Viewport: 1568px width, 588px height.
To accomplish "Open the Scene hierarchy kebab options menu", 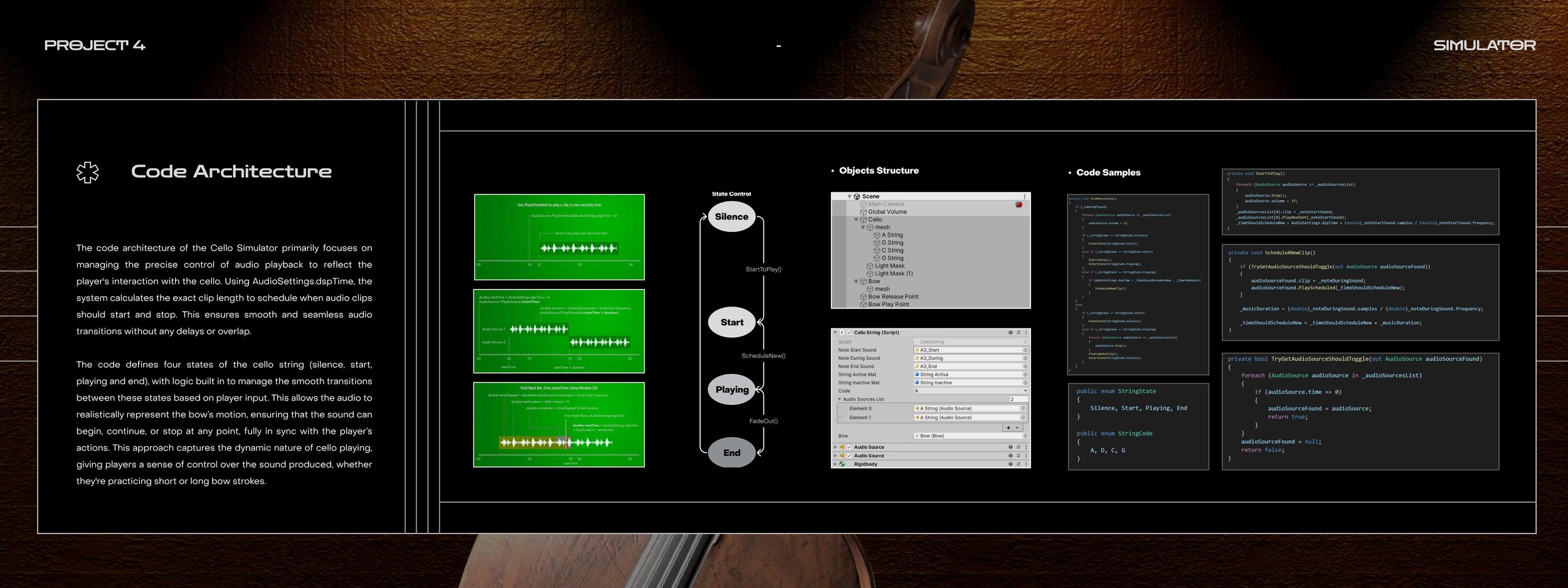I will coord(1024,196).
